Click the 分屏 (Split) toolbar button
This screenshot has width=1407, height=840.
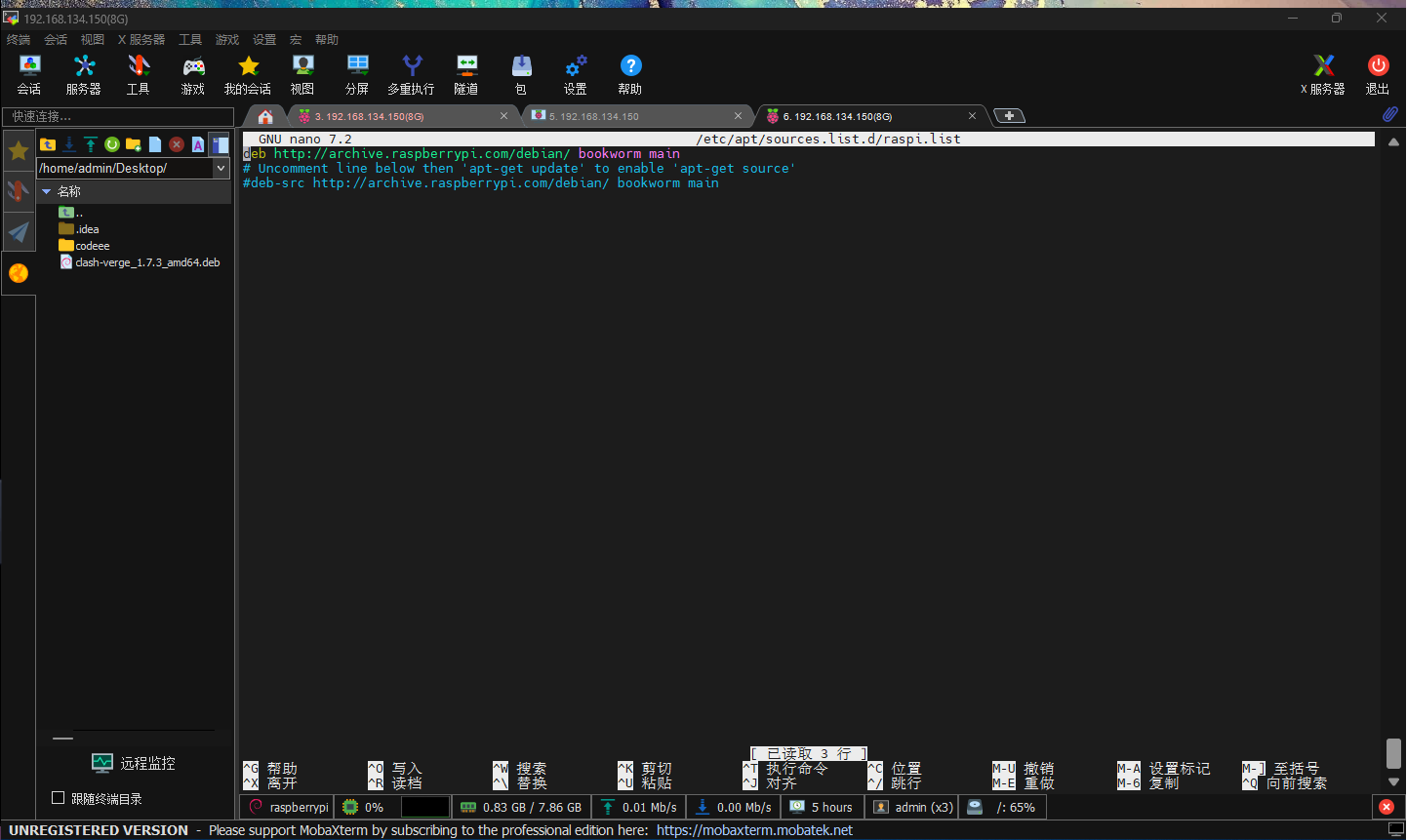(x=357, y=75)
